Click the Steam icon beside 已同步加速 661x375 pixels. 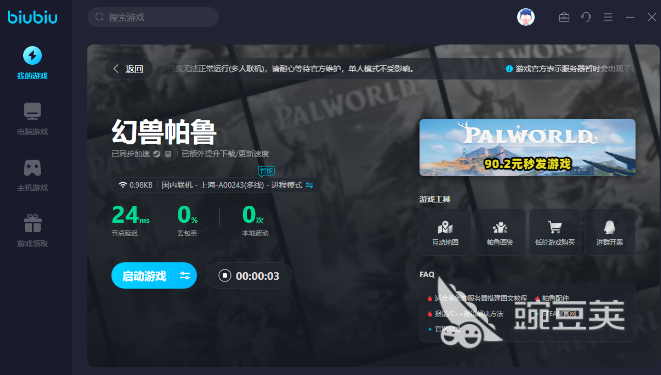coord(157,154)
